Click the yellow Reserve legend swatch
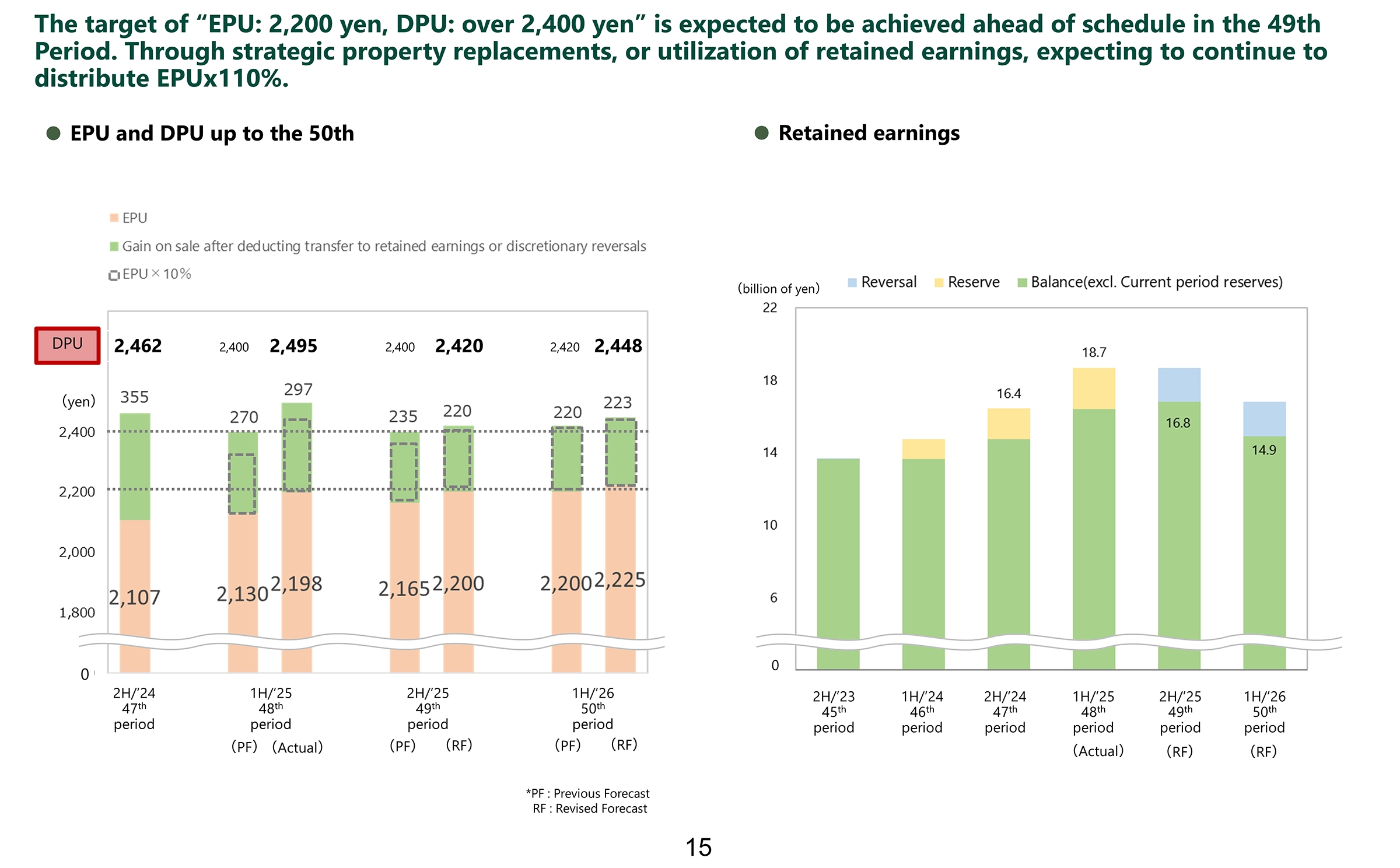Image resolution: width=1400 pixels, height=868 pixels. [x=939, y=282]
